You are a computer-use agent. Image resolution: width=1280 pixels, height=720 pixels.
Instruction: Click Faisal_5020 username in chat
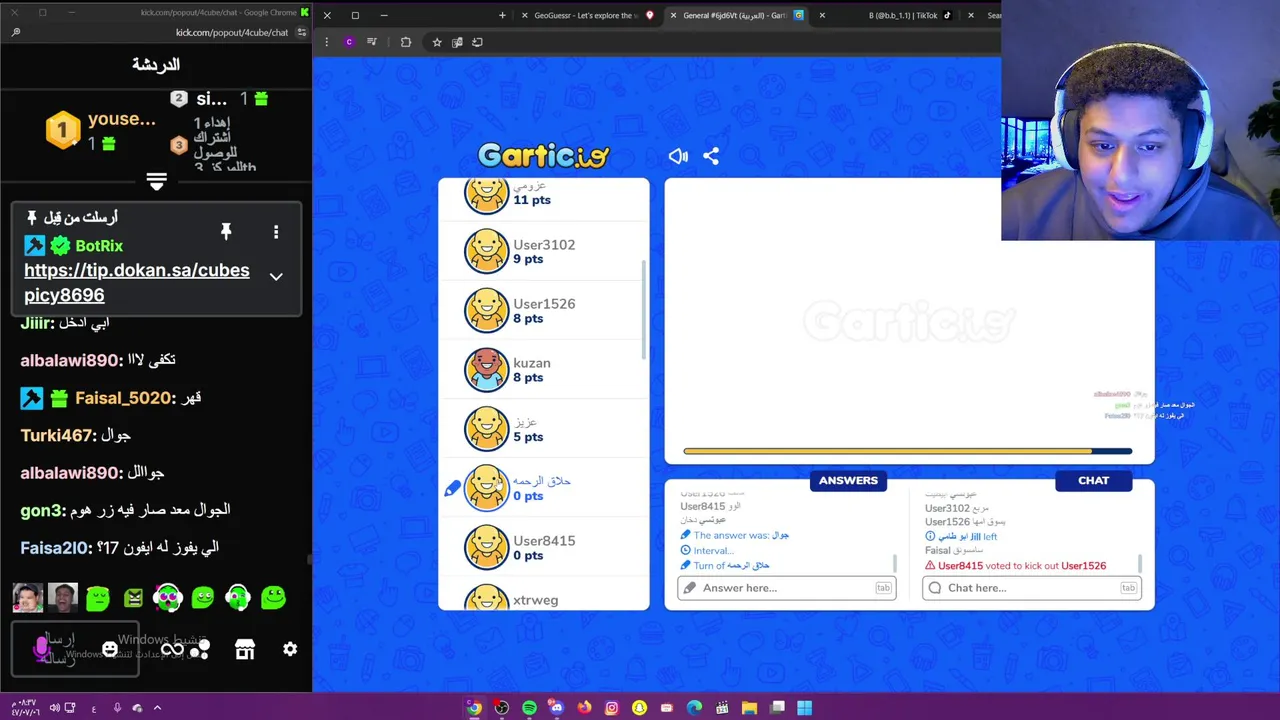pyautogui.click(x=123, y=398)
